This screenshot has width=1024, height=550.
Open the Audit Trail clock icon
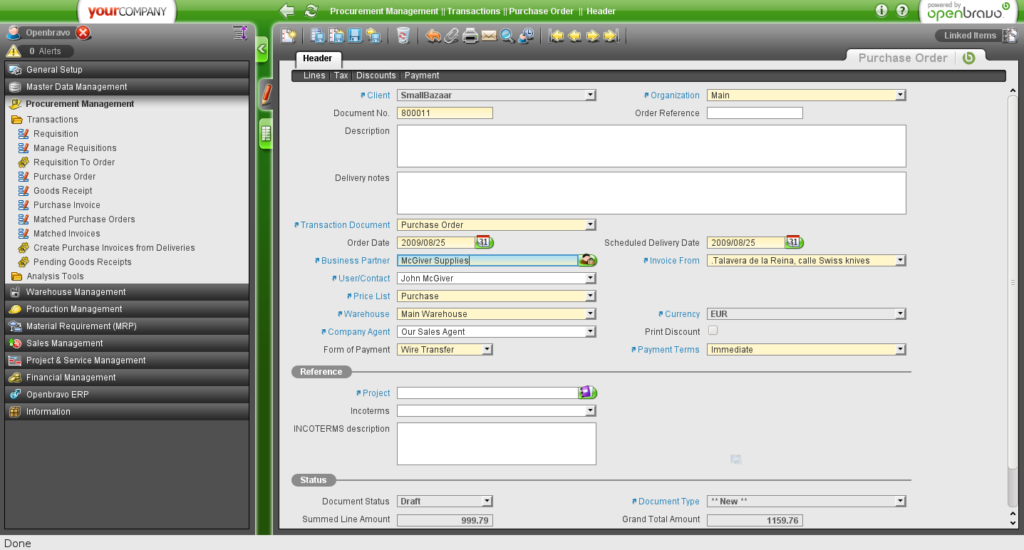coord(526,36)
